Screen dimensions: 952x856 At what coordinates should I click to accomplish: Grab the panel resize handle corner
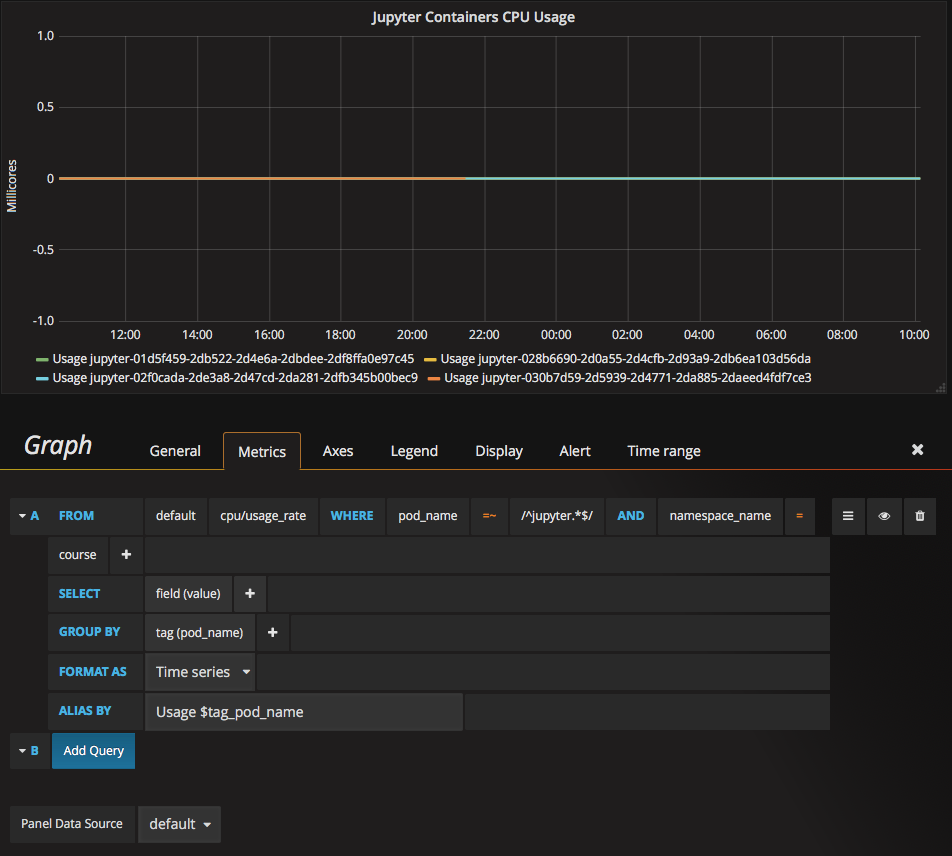(941, 387)
